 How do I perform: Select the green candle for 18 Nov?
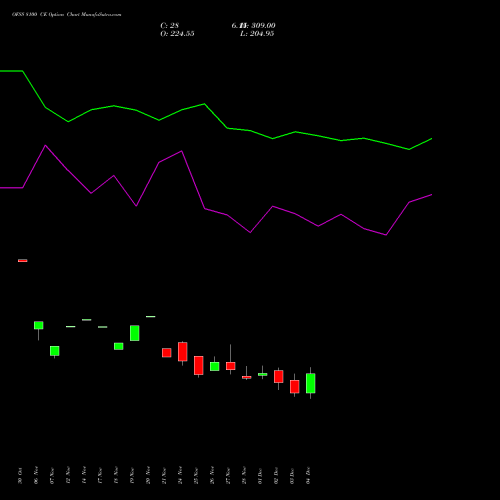119,346
